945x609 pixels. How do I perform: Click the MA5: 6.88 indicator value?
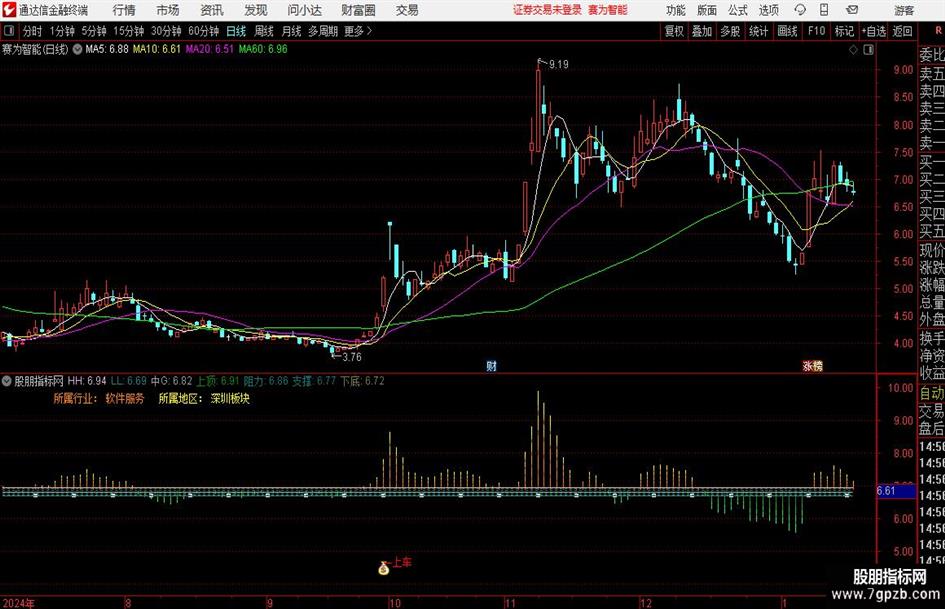coord(107,49)
